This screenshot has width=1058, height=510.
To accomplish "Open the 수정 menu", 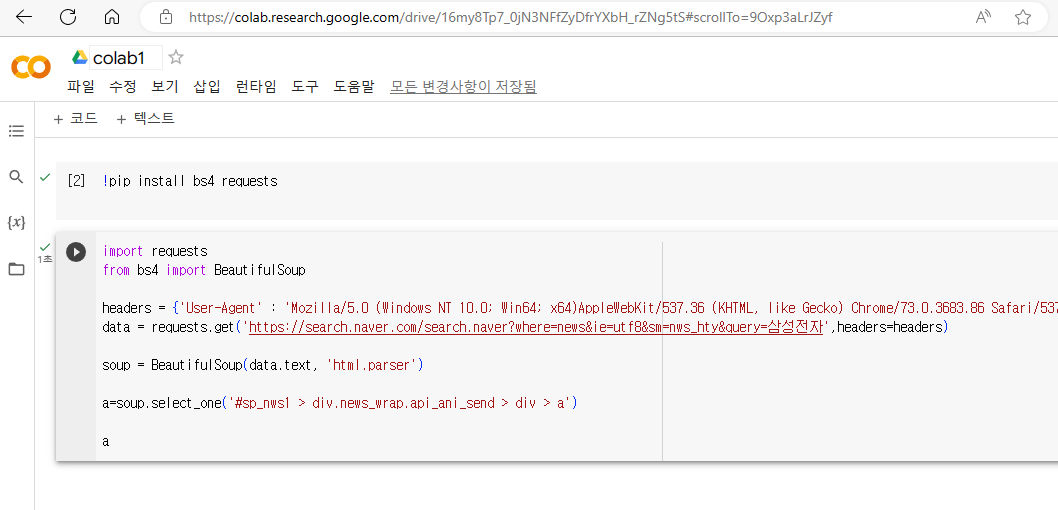I will point(123,86).
